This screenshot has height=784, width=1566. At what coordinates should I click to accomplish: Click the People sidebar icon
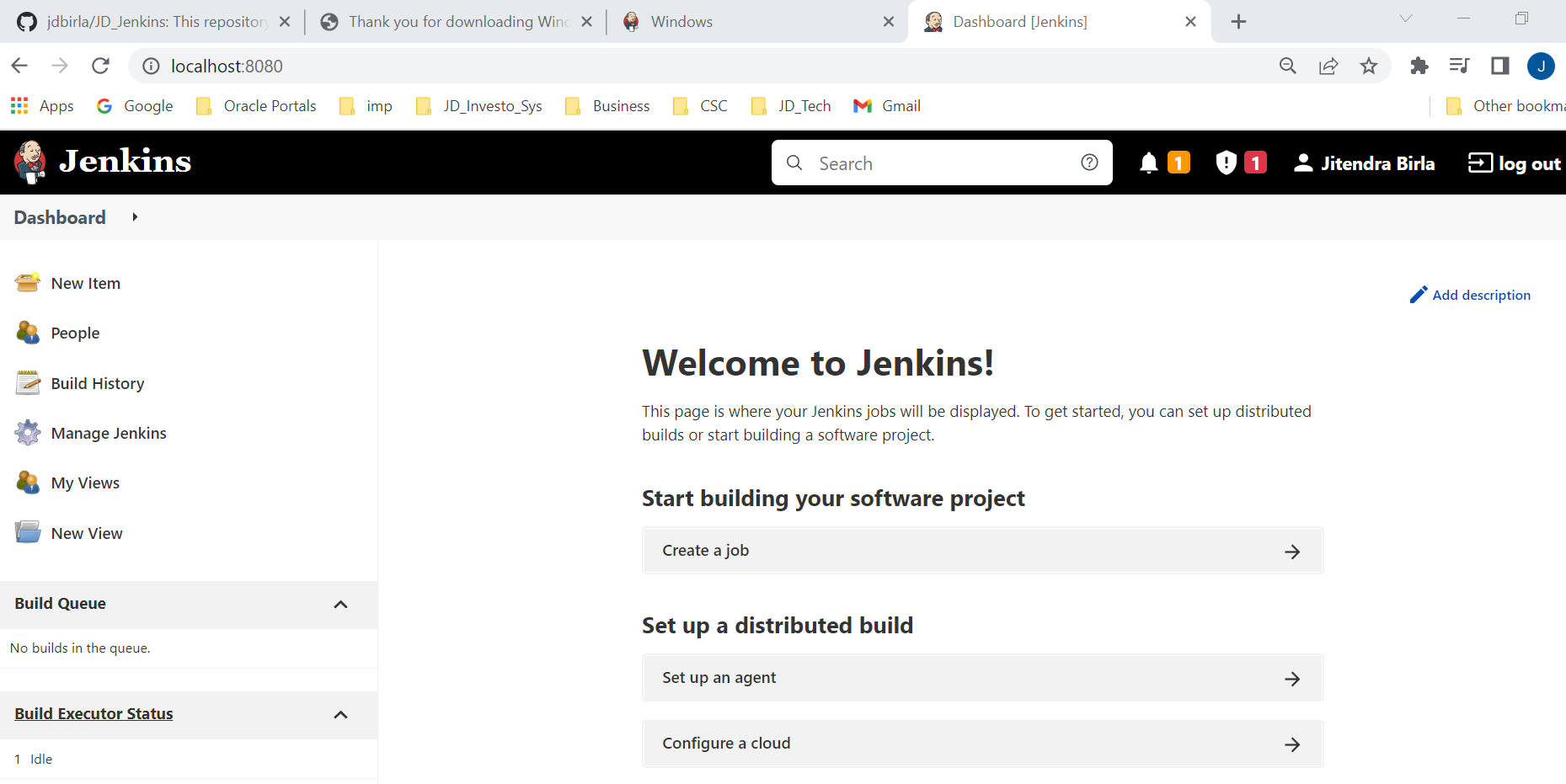[x=28, y=333]
